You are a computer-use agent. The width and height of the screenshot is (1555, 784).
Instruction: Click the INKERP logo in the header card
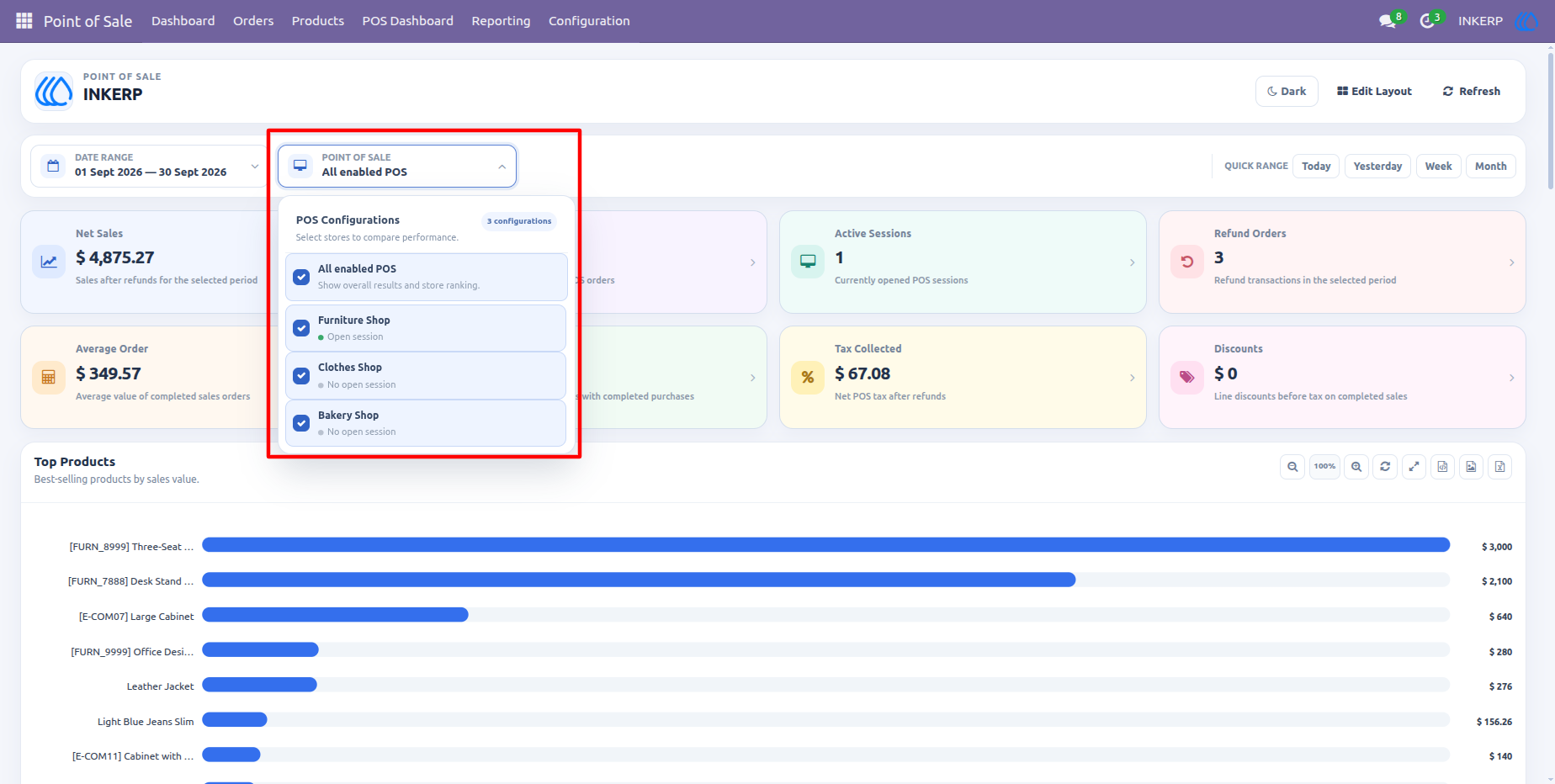pos(54,91)
